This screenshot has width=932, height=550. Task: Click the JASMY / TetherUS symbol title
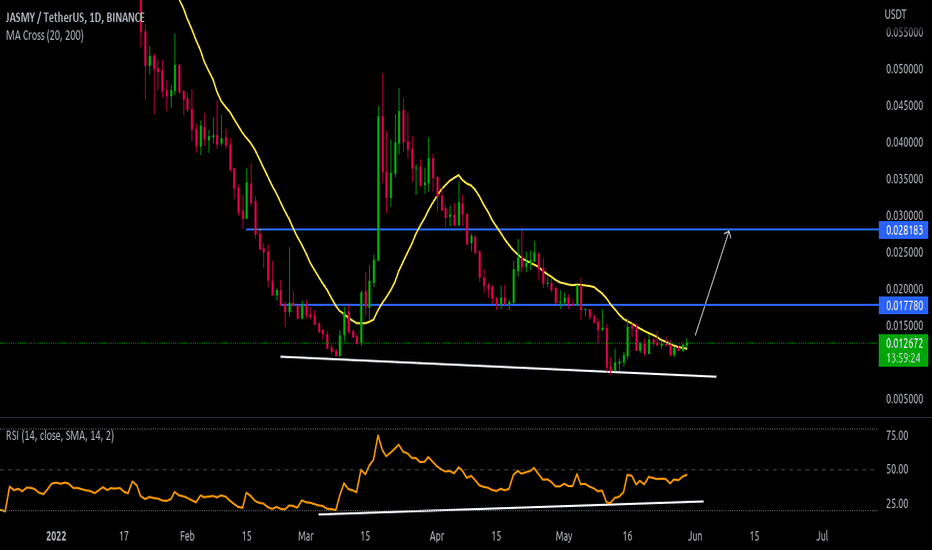click(x=75, y=18)
